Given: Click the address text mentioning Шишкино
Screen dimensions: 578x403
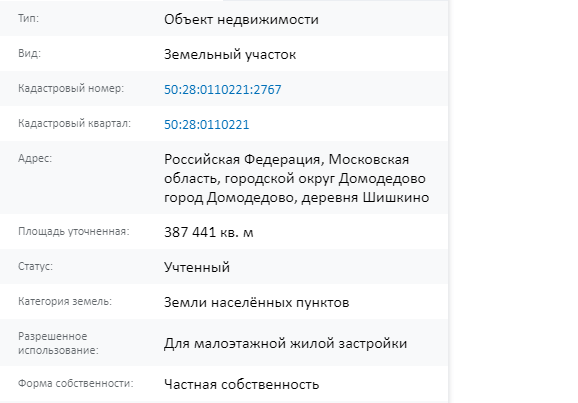Looking at the screenshot, I should pos(296,178).
